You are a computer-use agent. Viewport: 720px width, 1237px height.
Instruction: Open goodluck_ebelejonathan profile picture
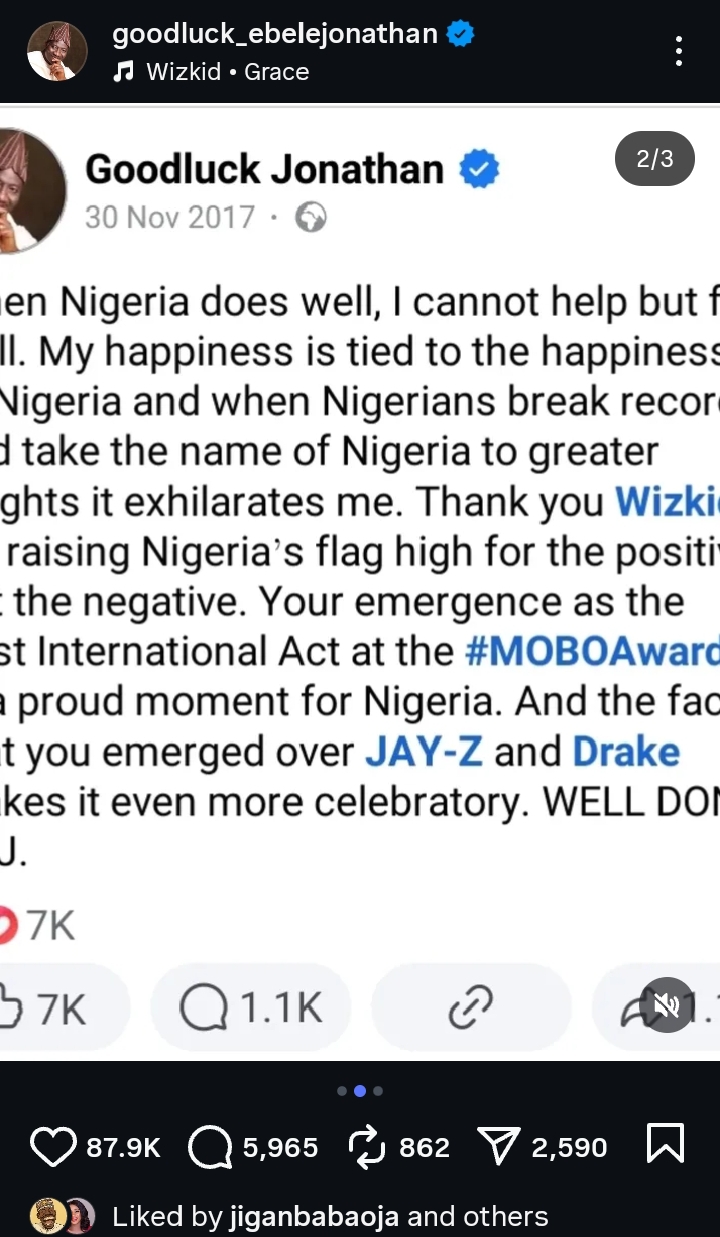(x=56, y=50)
